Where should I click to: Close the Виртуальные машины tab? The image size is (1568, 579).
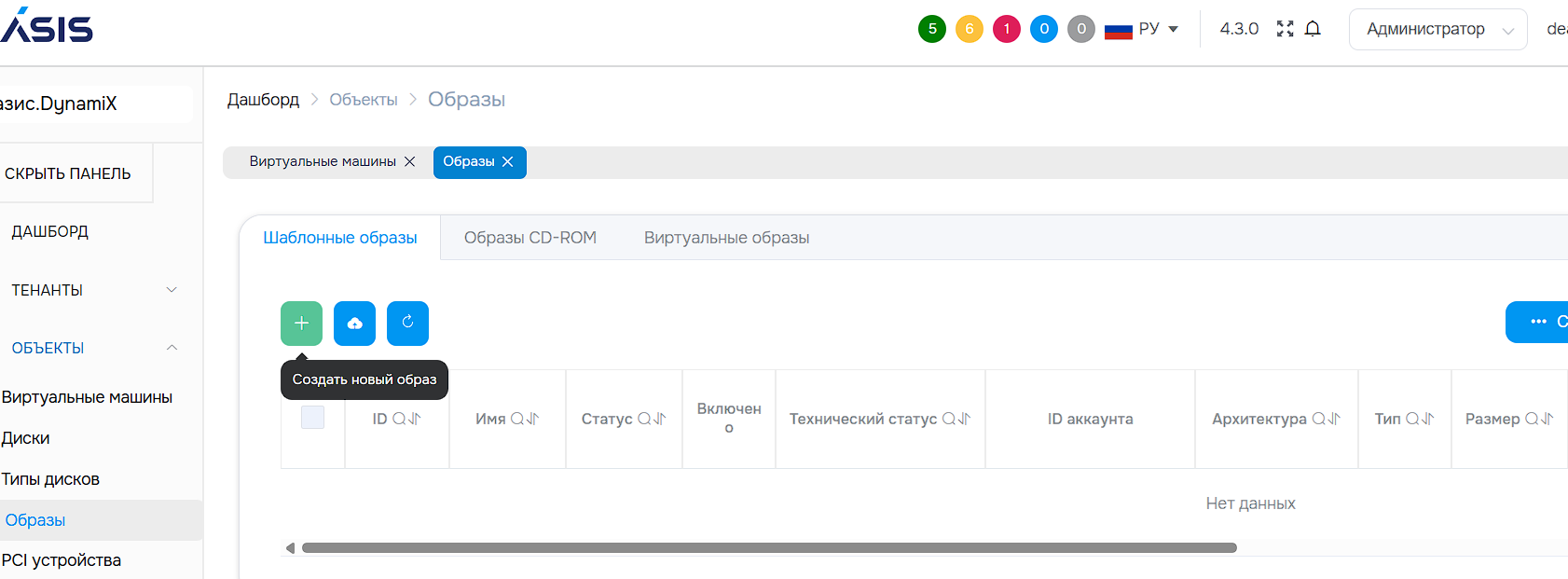(409, 162)
